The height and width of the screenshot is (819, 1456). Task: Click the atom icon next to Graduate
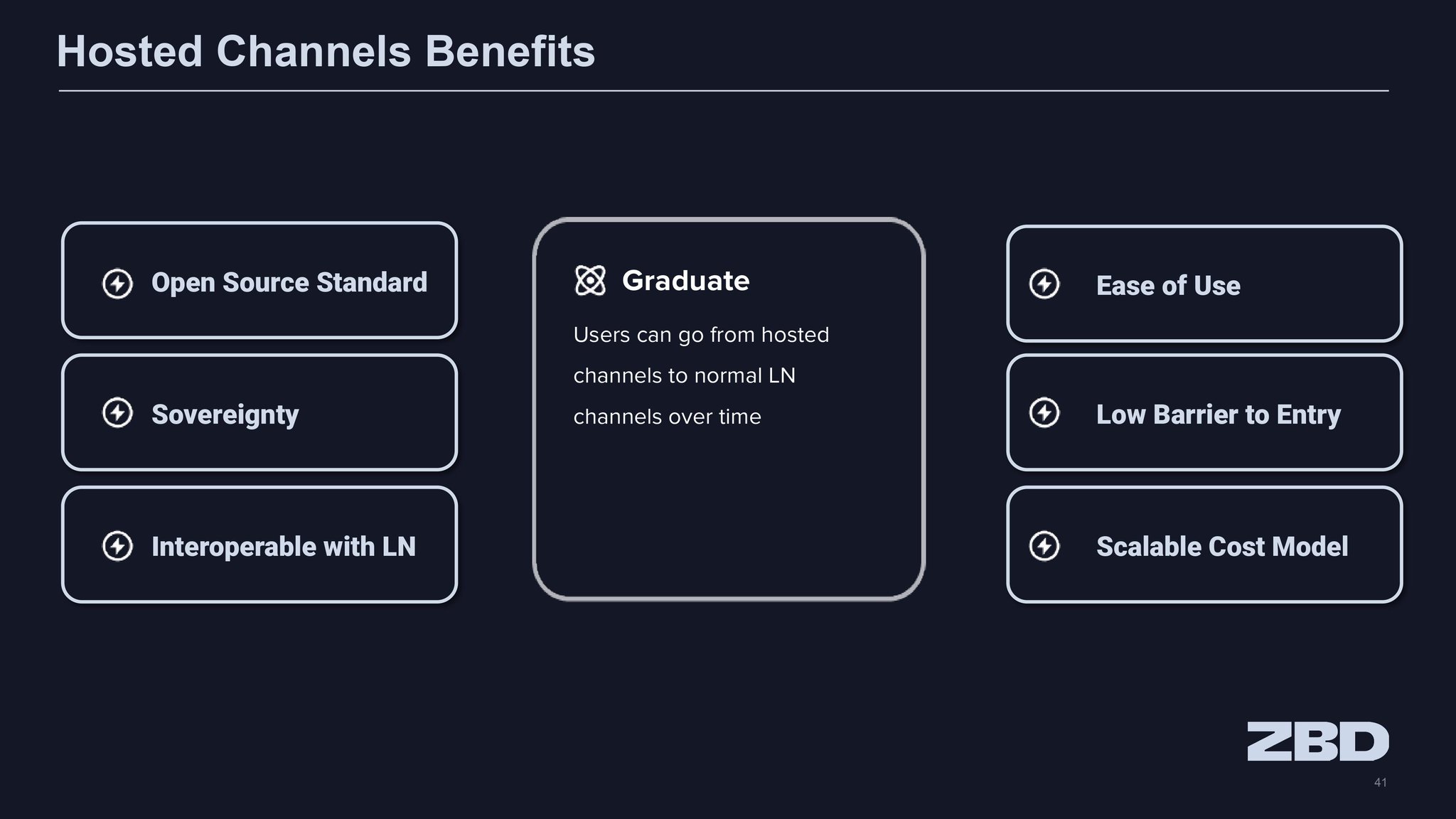[x=590, y=280]
